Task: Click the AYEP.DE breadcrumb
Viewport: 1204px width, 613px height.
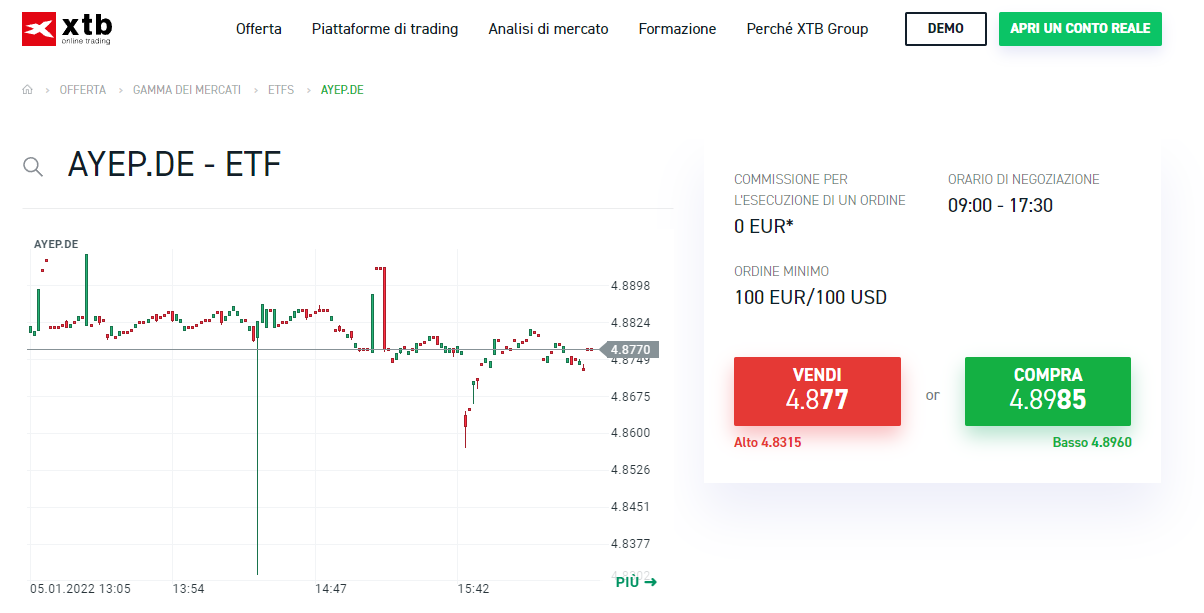Action: (x=342, y=90)
